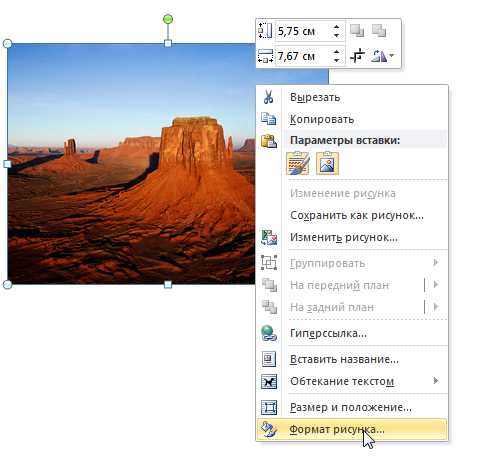The width and height of the screenshot is (478, 457).
Task: Click the shape width icon
Action: 265,56
